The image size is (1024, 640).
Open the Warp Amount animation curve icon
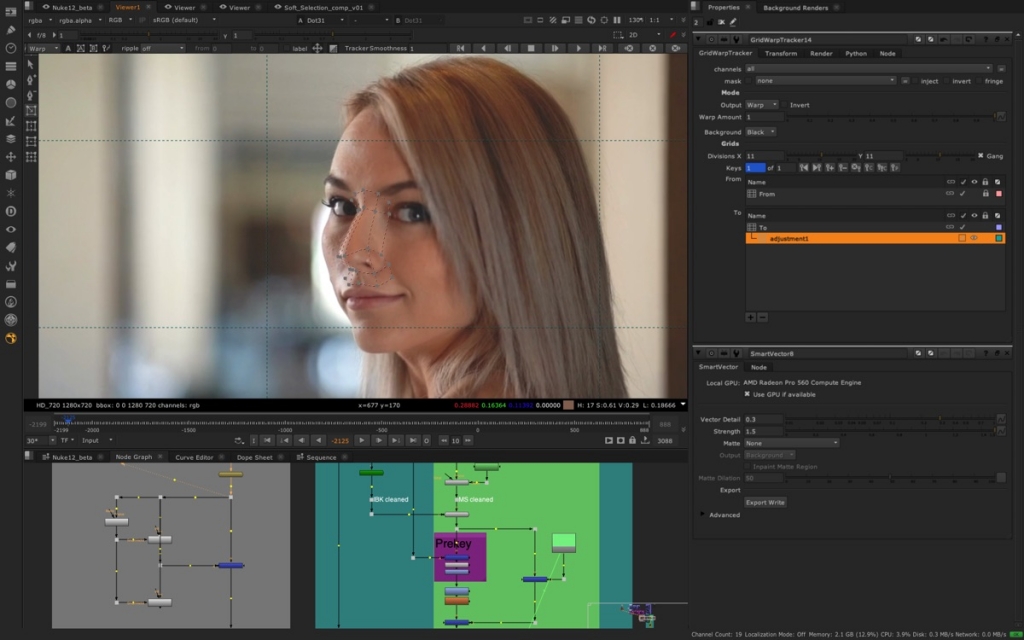coord(999,117)
